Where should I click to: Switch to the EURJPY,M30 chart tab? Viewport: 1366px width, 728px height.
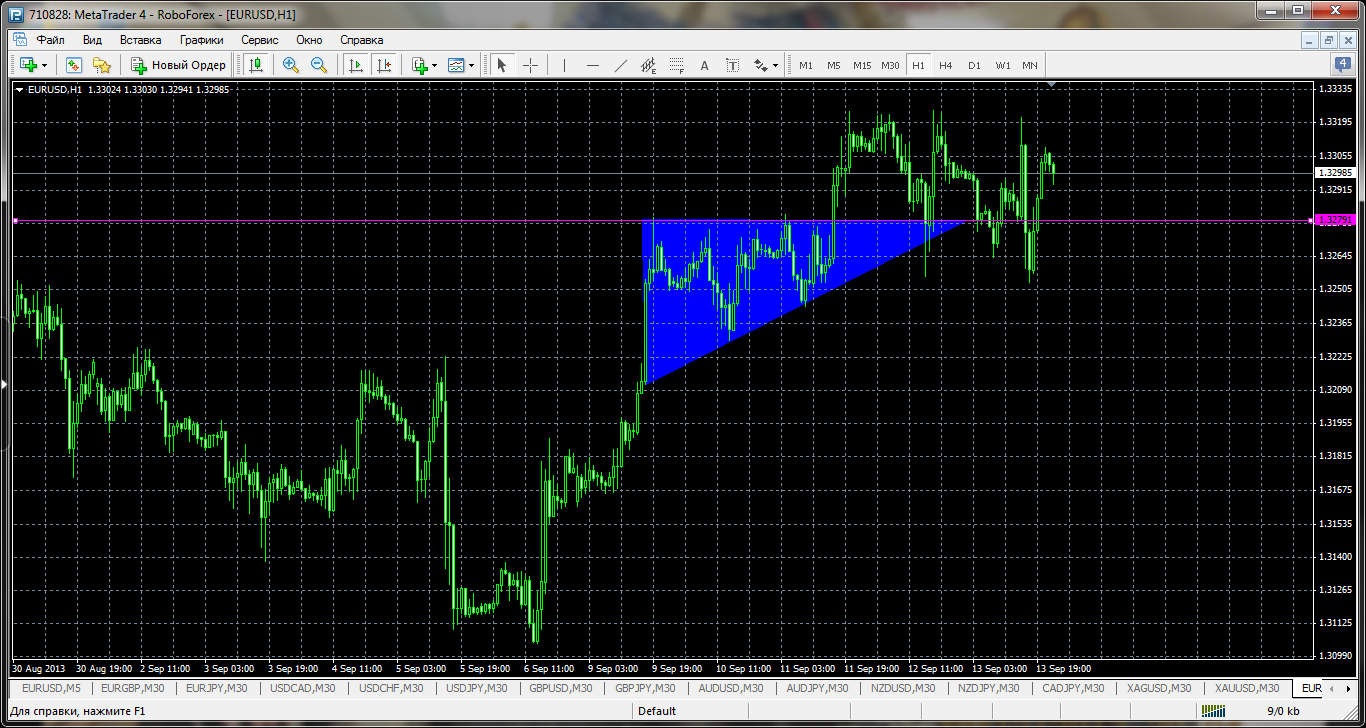216,688
